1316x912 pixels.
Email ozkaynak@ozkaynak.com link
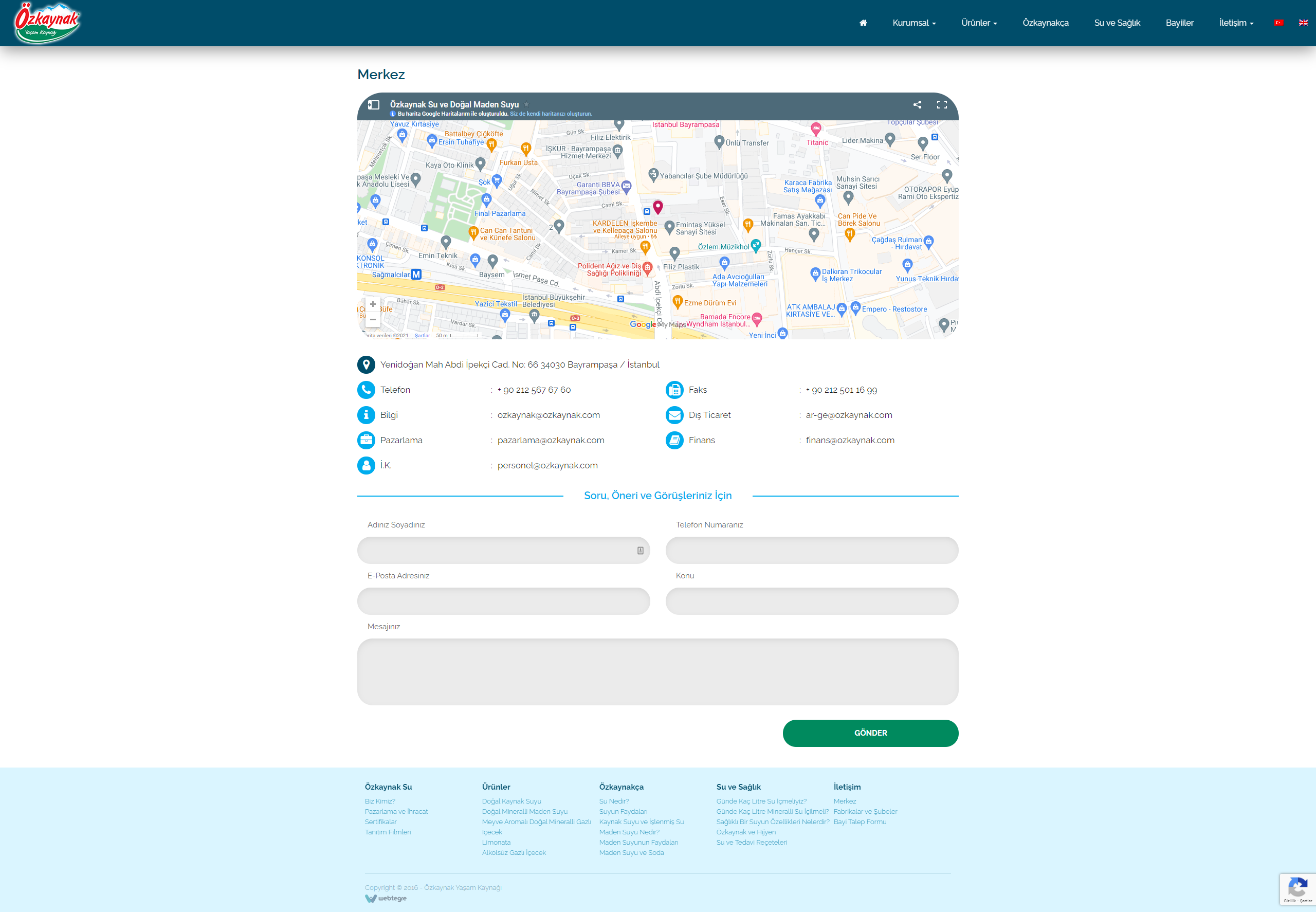[x=549, y=415]
